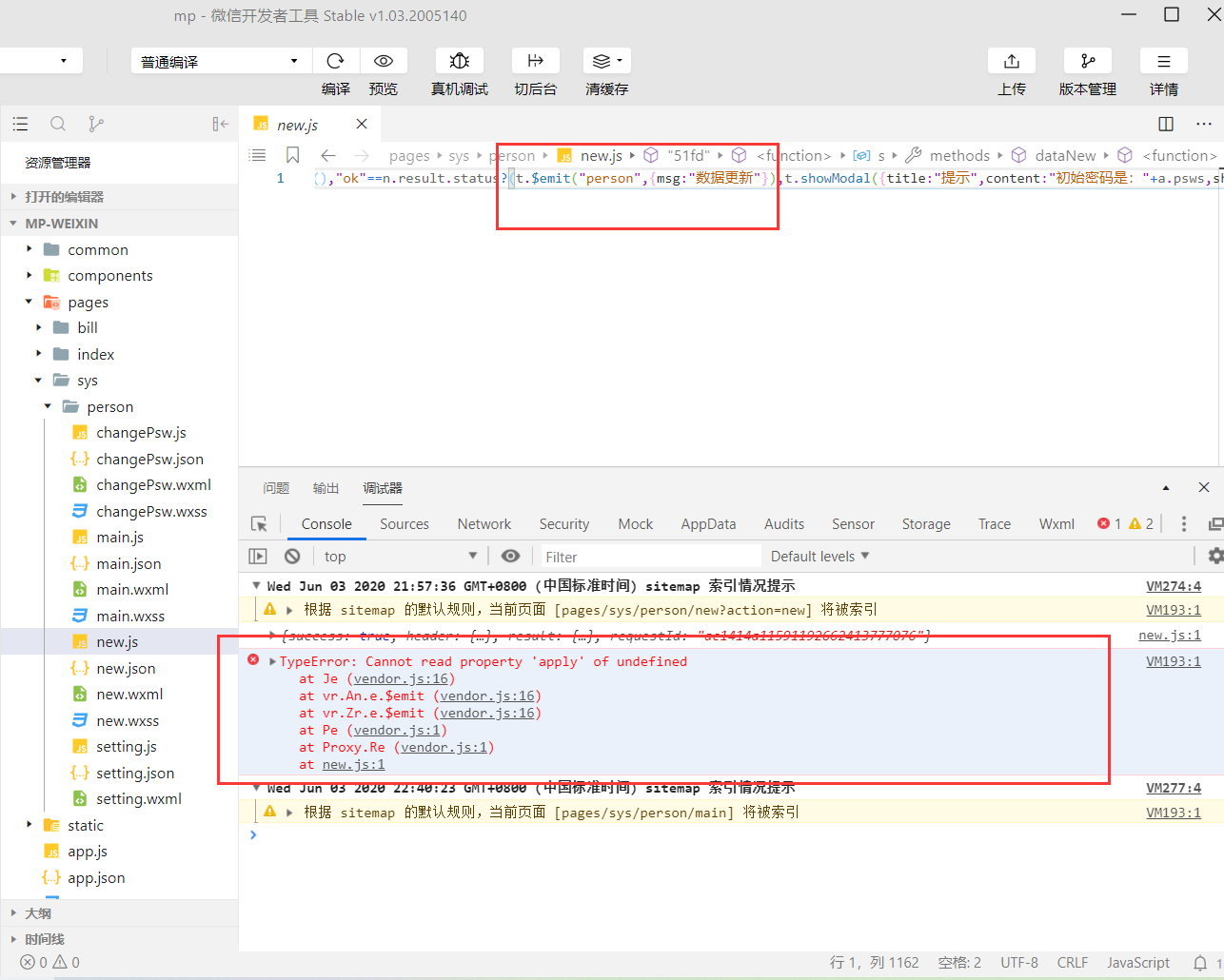Start 真机调试 real-device debugging
Image resolution: width=1224 pixels, height=980 pixels.
click(460, 61)
